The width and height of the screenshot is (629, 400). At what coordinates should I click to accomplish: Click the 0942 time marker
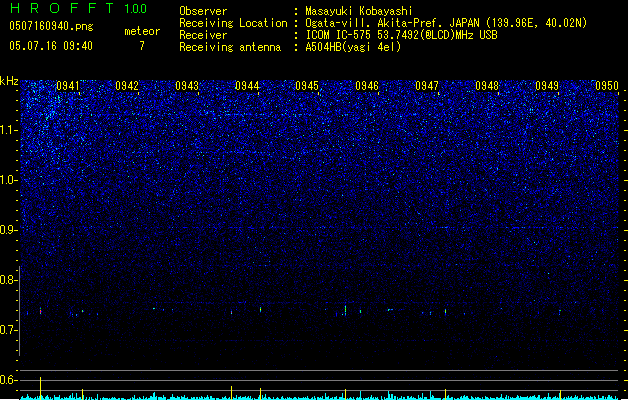pyautogui.click(x=127, y=86)
